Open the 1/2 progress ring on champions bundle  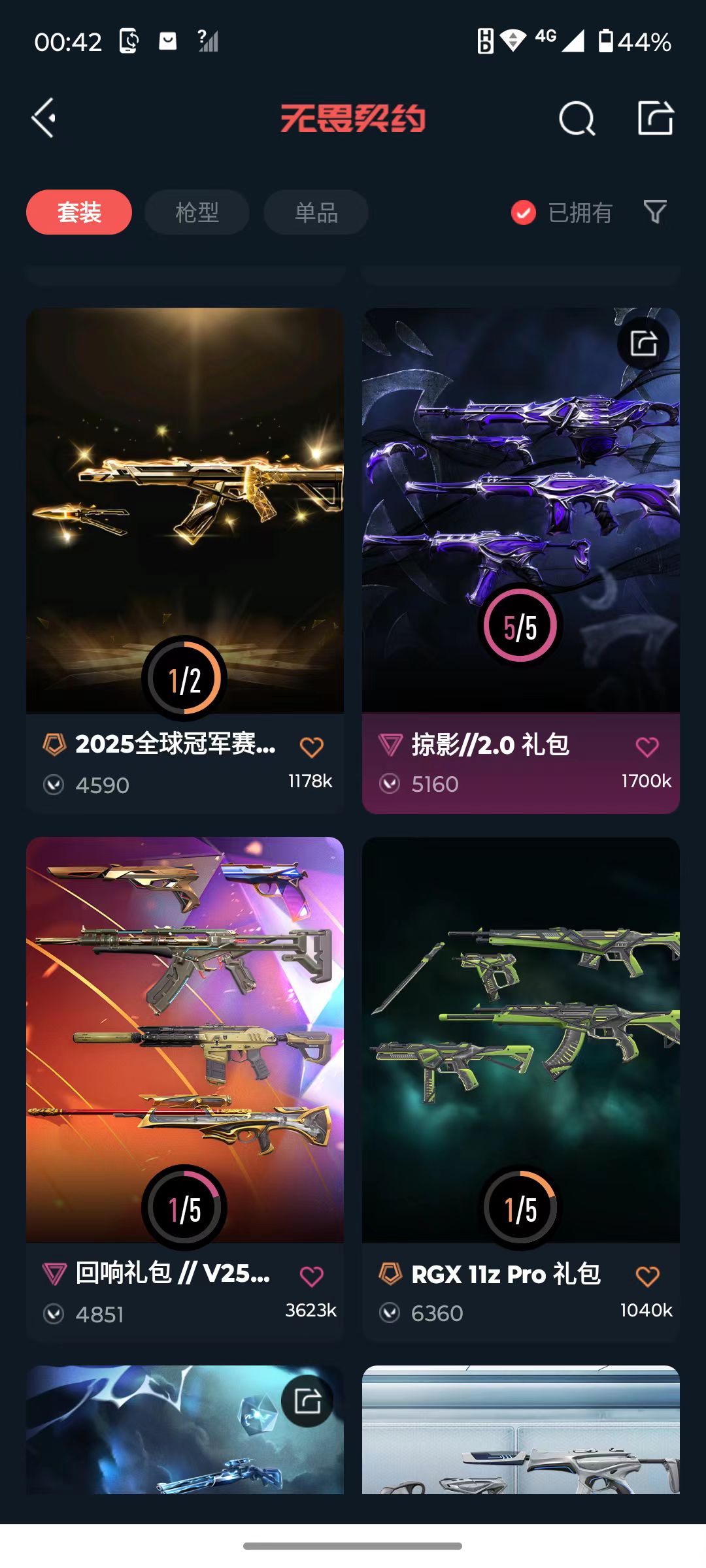184,679
